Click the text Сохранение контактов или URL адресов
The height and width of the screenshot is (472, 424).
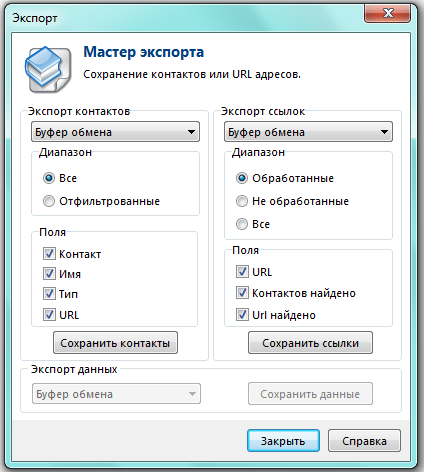pos(192,74)
